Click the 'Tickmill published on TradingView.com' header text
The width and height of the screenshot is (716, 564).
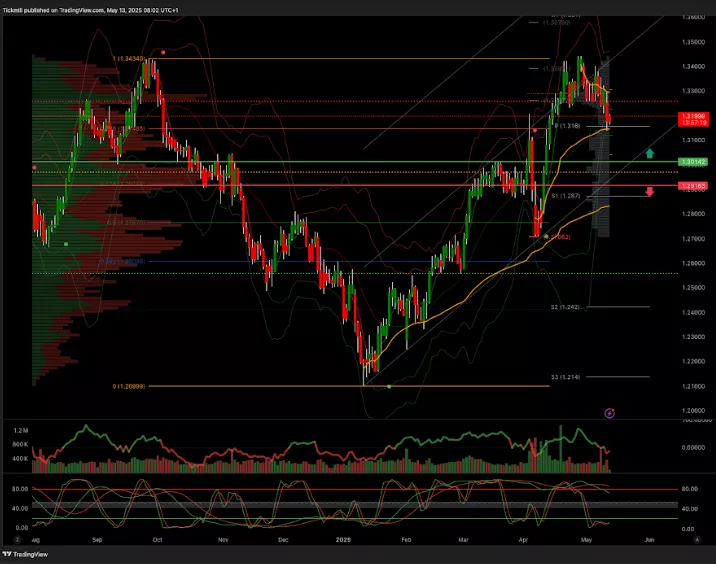(90, 9)
